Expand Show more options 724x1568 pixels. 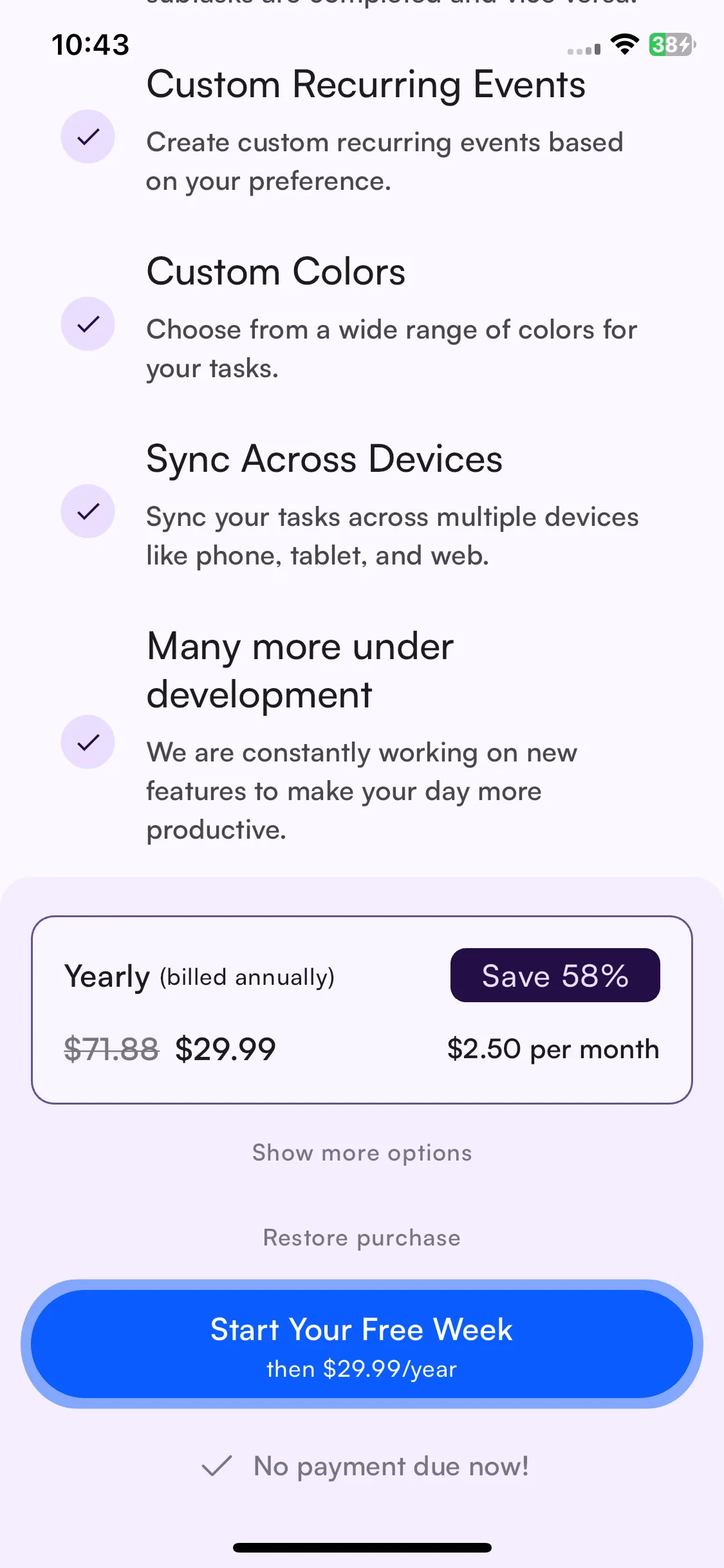pos(362,1153)
